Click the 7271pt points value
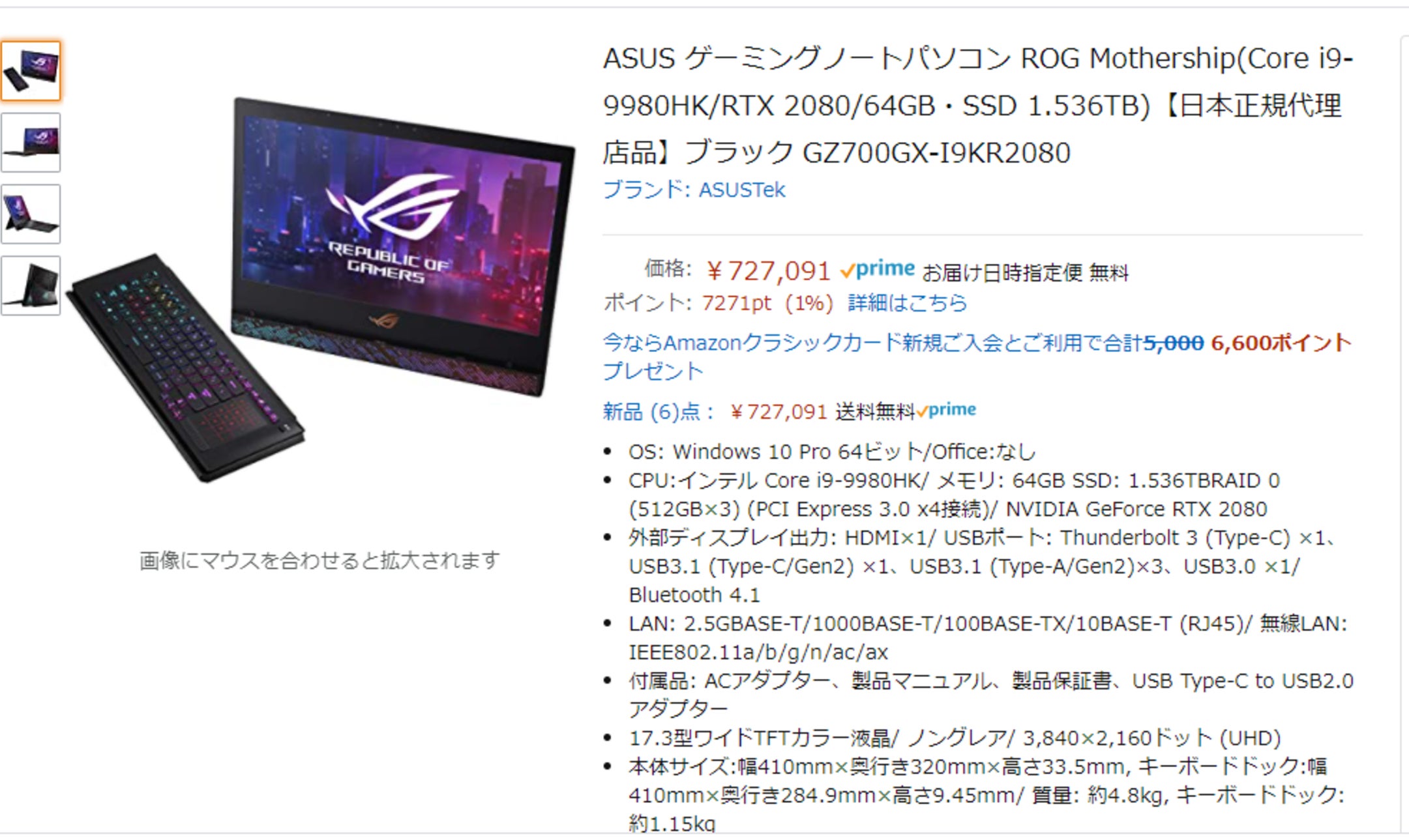Image resolution: width=1409 pixels, height=840 pixels. (x=736, y=303)
